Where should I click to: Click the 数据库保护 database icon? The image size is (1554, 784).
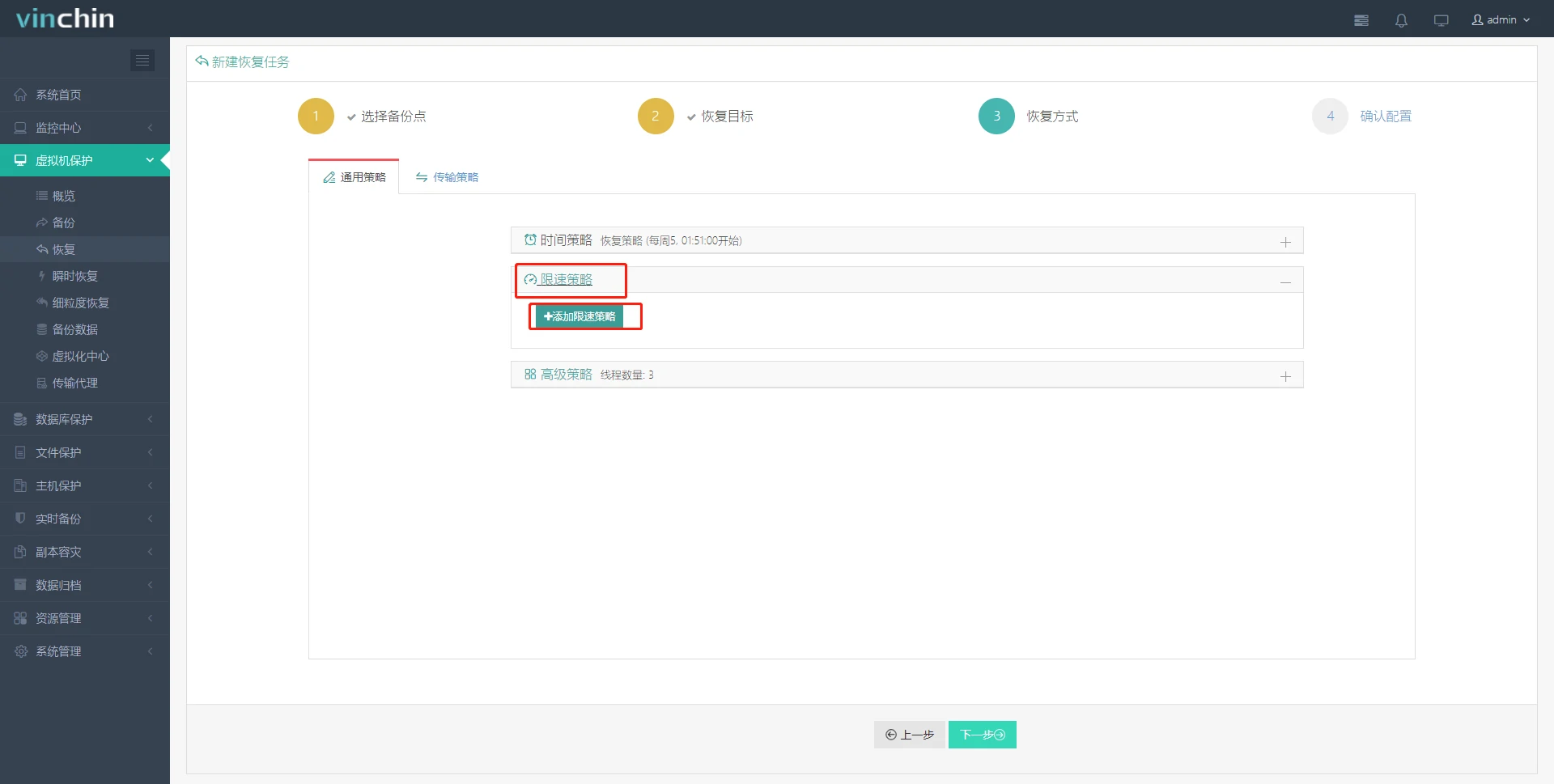(20, 419)
